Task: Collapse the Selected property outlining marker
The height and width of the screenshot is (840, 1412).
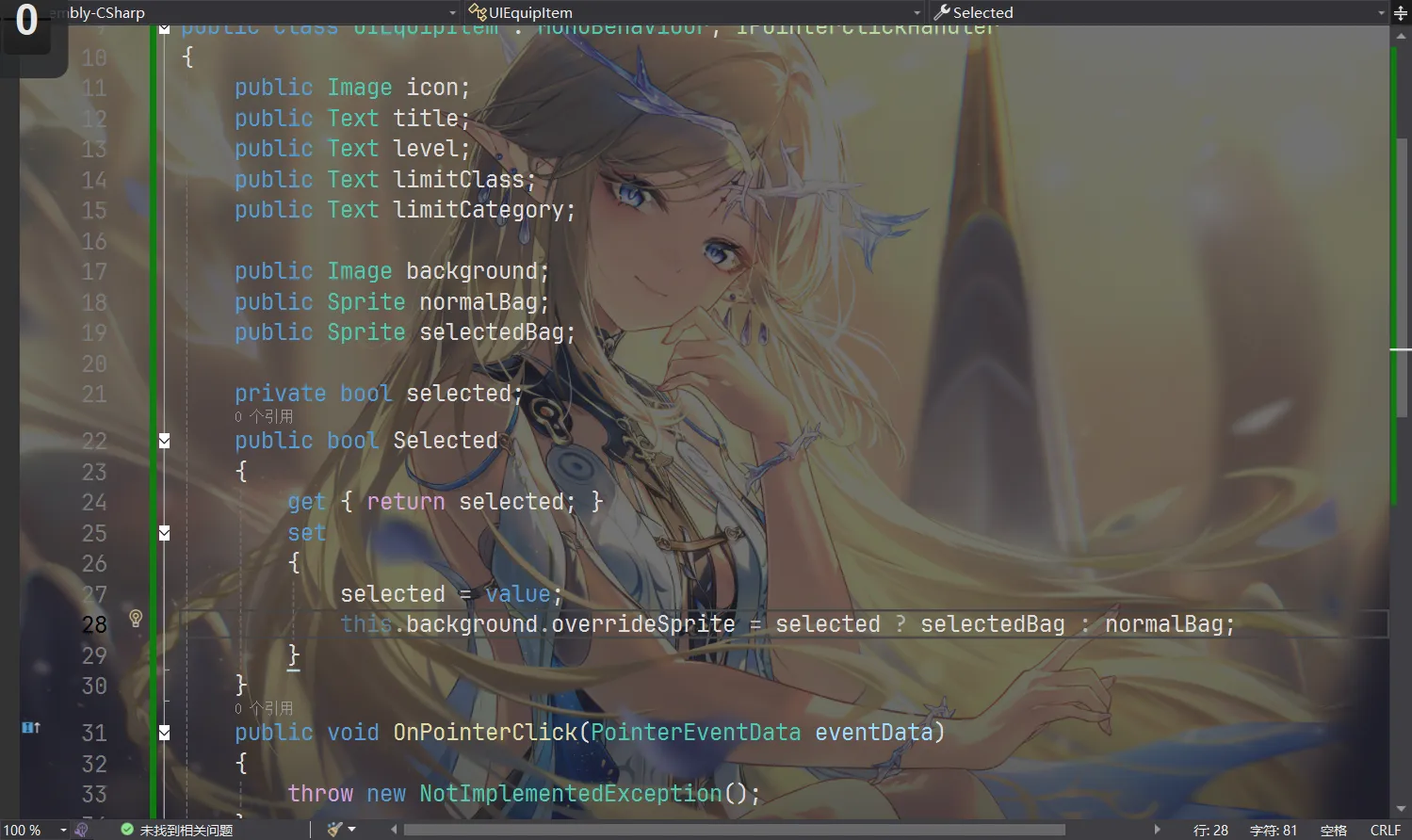Action: click(x=164, y=440)
